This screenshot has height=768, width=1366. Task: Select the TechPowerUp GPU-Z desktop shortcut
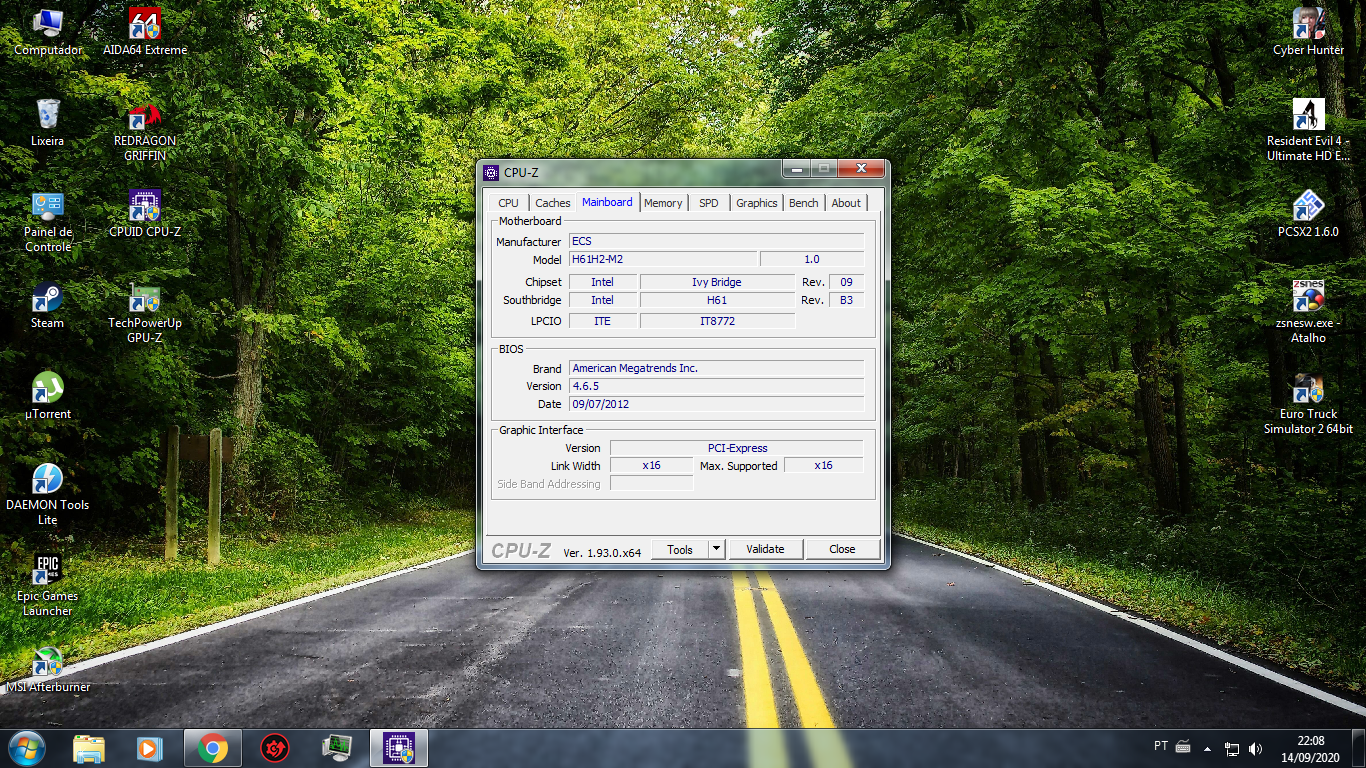tap(145, 313)
